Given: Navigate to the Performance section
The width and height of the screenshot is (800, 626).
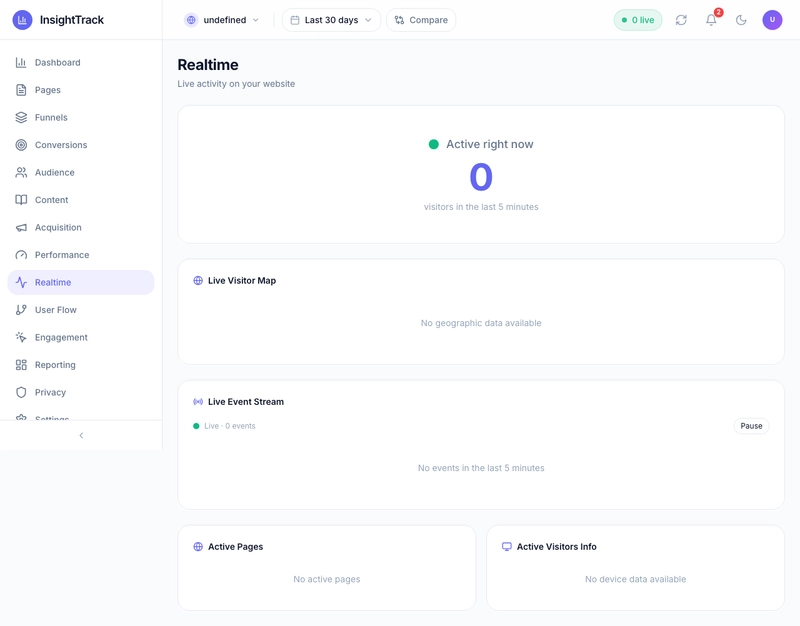Looking at the screenshot, I should click(81, 255).
